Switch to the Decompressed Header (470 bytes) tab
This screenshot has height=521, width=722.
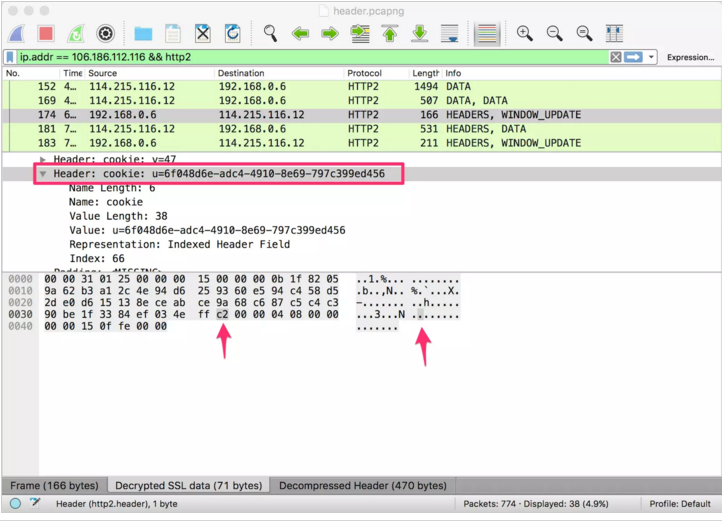(x=362, y=486)
